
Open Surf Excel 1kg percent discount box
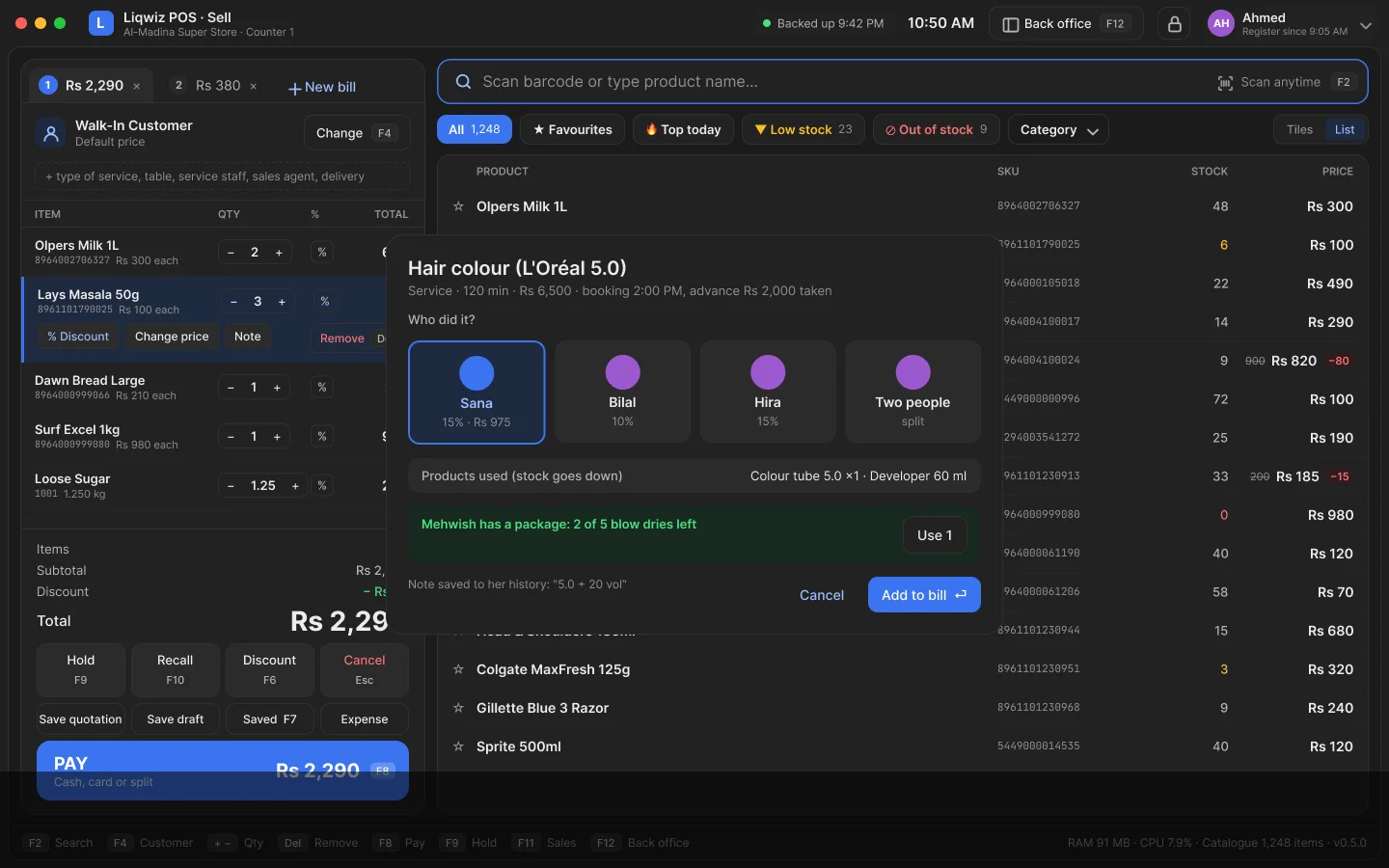point(322,437)
